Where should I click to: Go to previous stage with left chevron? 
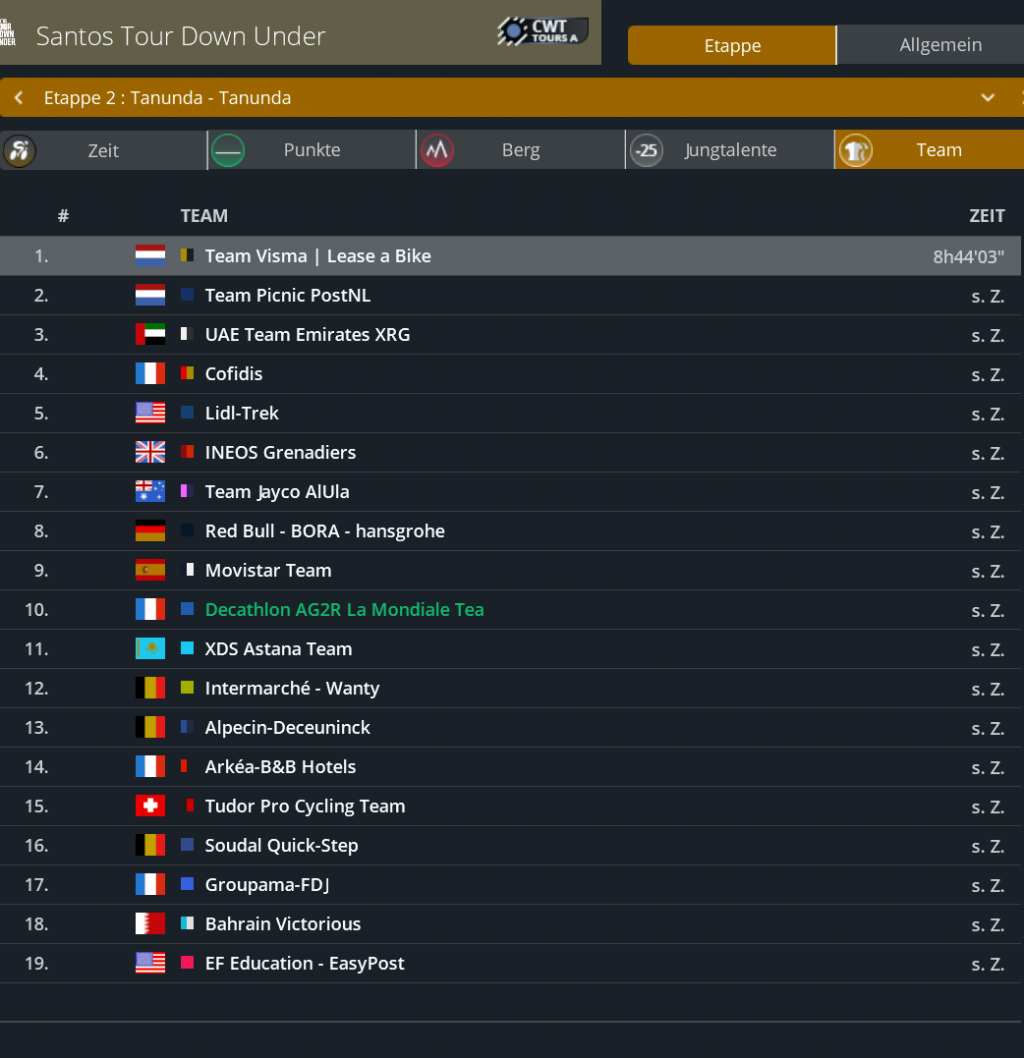pyautogui.click(x=19, y=98)
